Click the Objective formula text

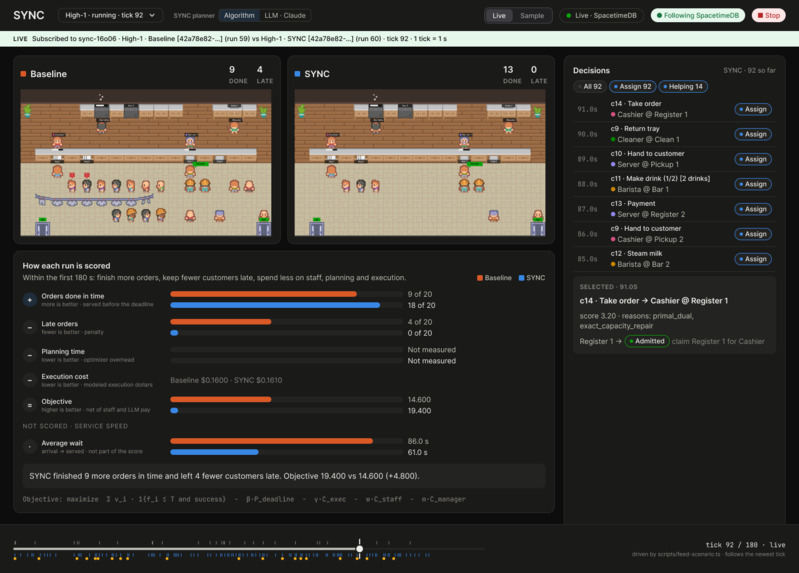[x=244, y=499]
